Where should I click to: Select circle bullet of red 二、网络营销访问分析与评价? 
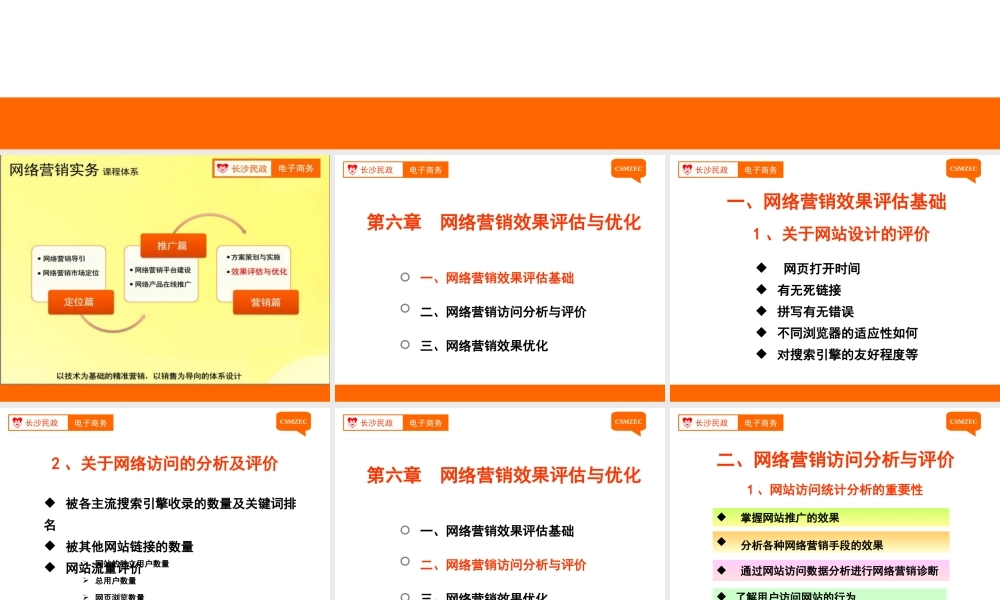point(405,564)
